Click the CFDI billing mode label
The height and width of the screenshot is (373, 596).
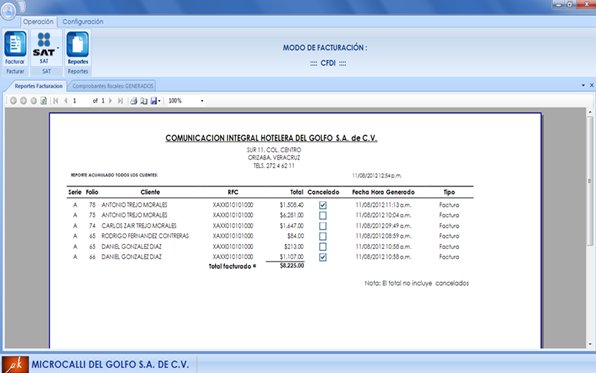point(328,63)
